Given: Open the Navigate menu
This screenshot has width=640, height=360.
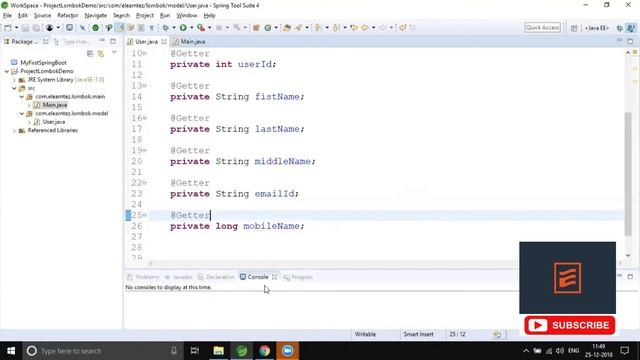Looking at the screenshot, I should tap(96, 16).
